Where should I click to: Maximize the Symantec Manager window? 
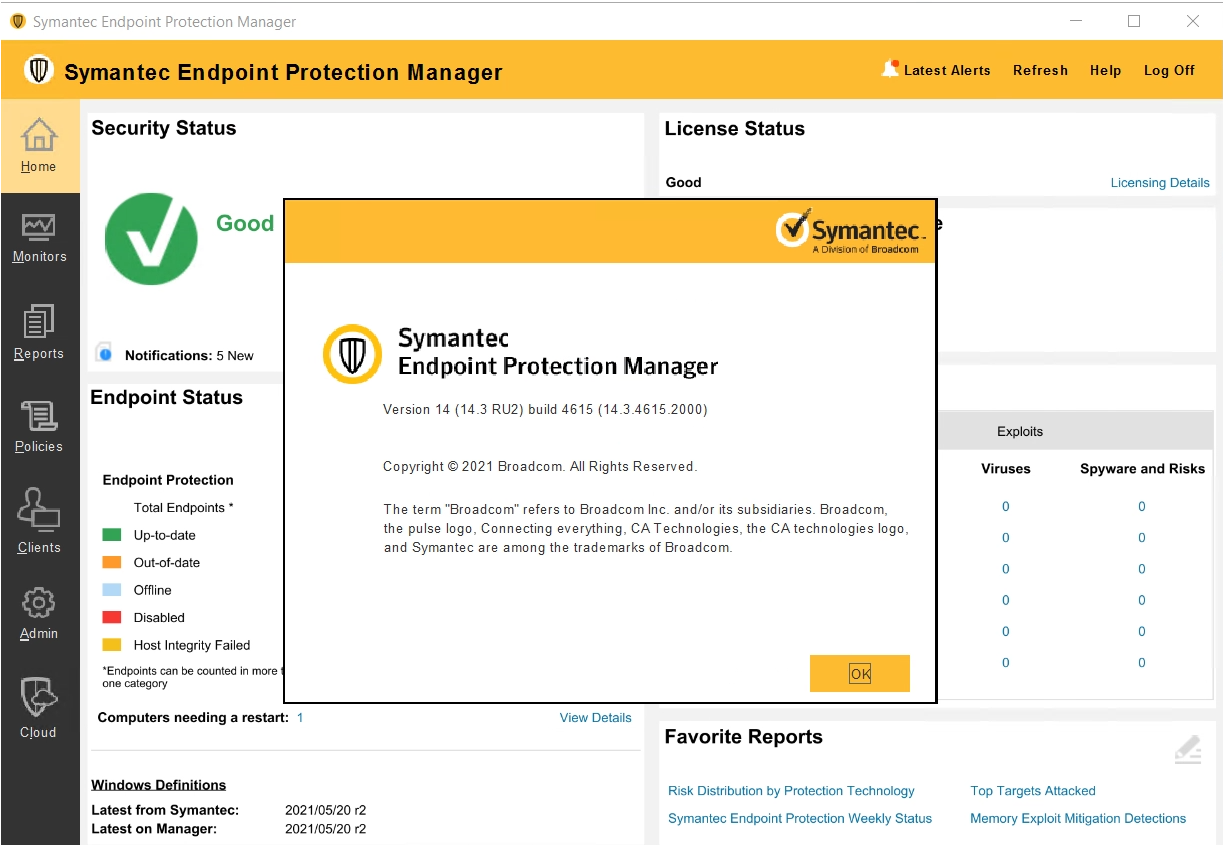coord(1134,21)
